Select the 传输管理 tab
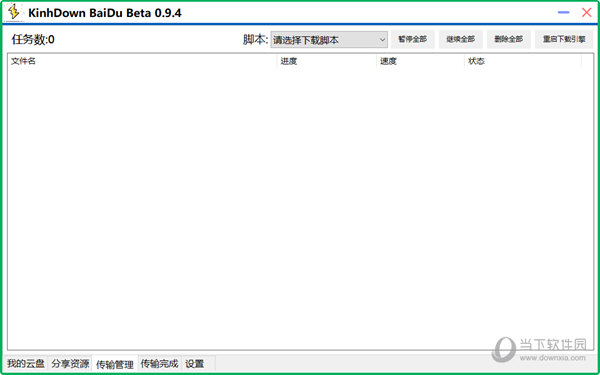This screenshot has width=600, height=375. point(115,364)
